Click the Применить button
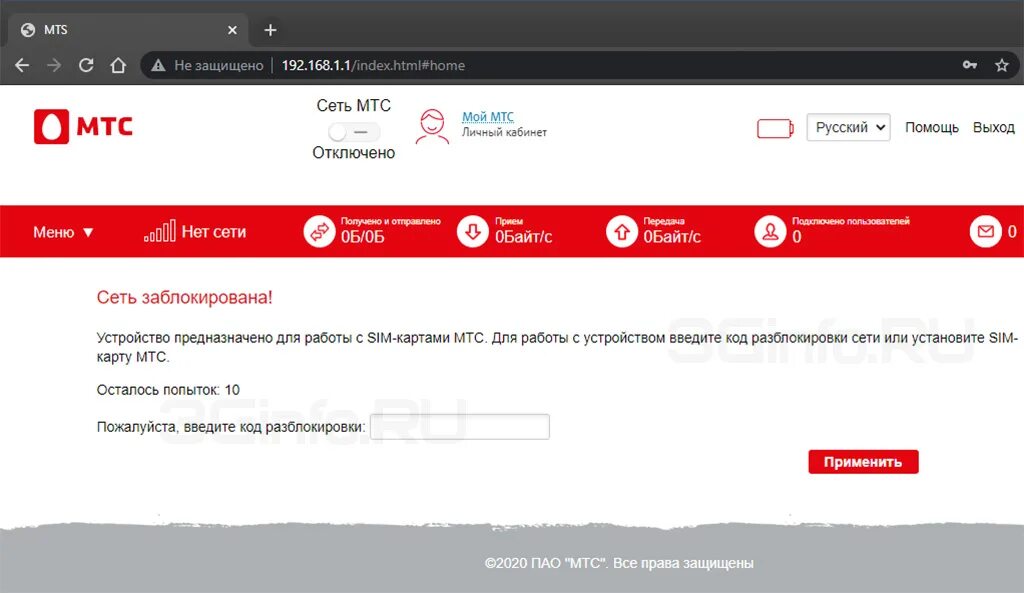This screenshot has height=593, width=1024. coord(863,462)
